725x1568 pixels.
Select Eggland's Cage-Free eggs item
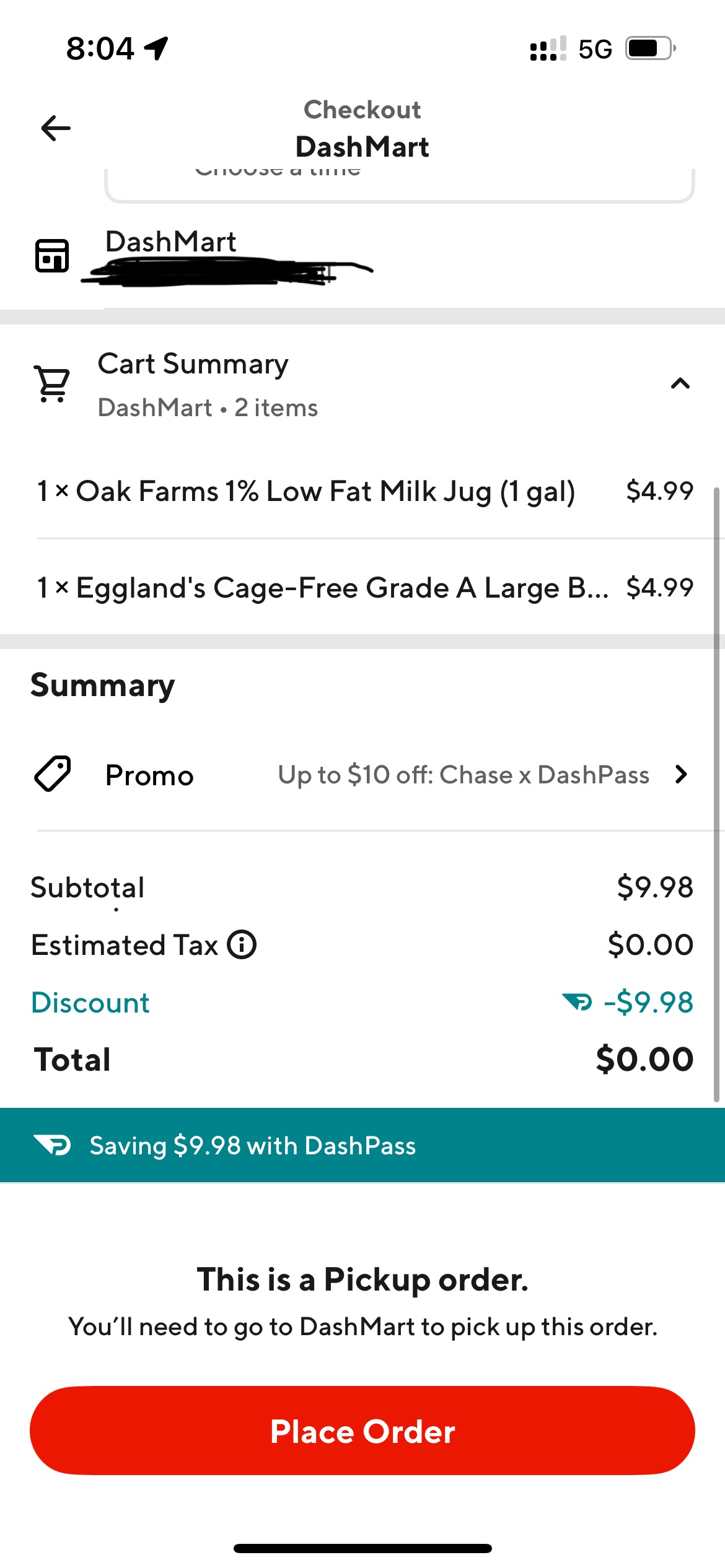tap(322, 588)
